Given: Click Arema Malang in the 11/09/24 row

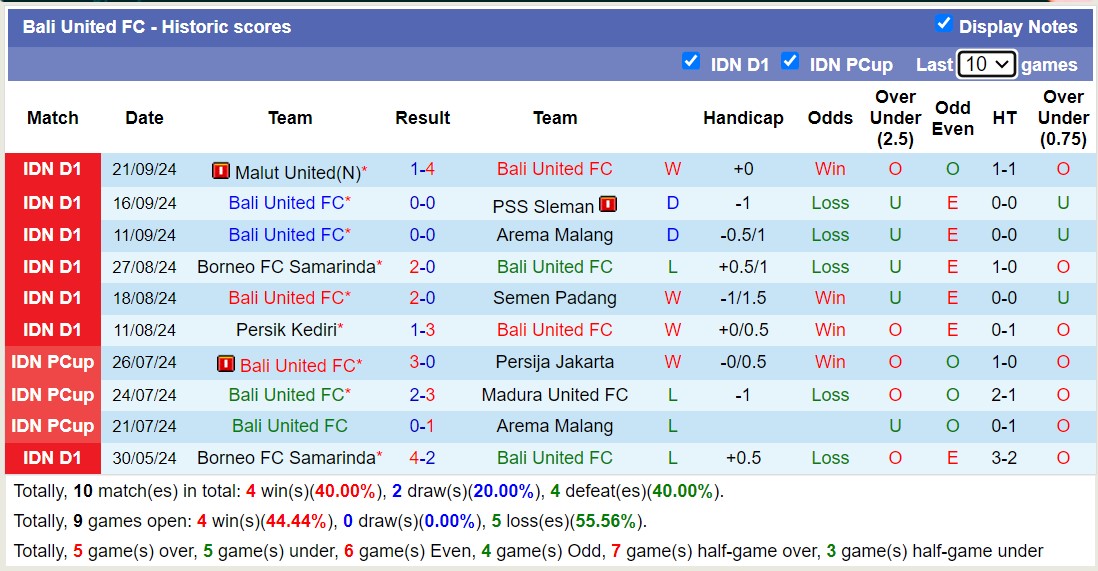Looking at the screenshot, I should 554,235.
